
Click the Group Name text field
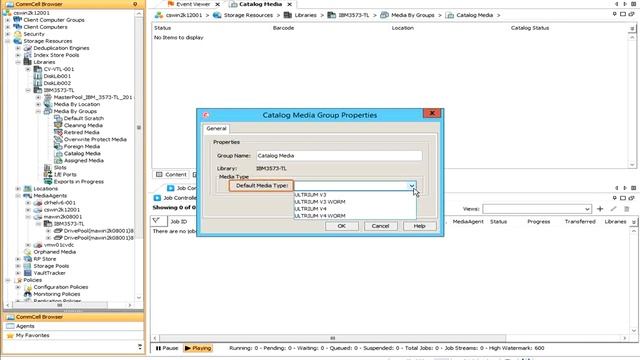coord(339,156)
